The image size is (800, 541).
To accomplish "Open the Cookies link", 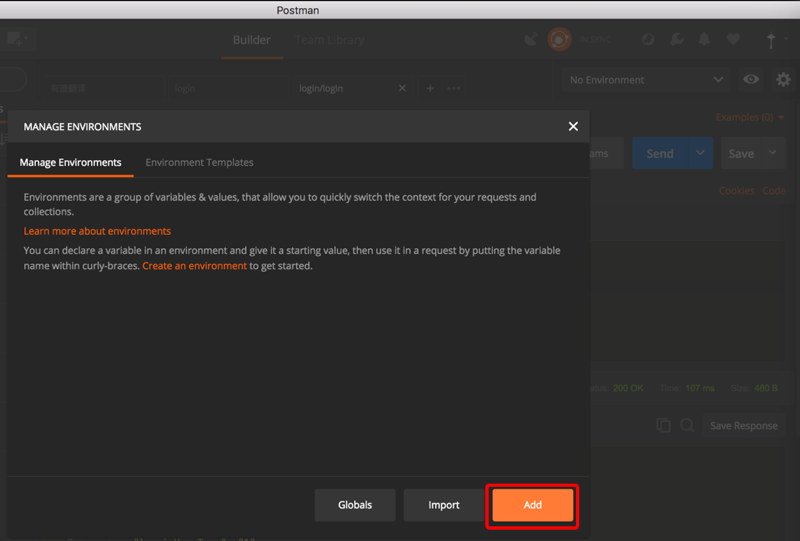I will [x=736, y=190].
